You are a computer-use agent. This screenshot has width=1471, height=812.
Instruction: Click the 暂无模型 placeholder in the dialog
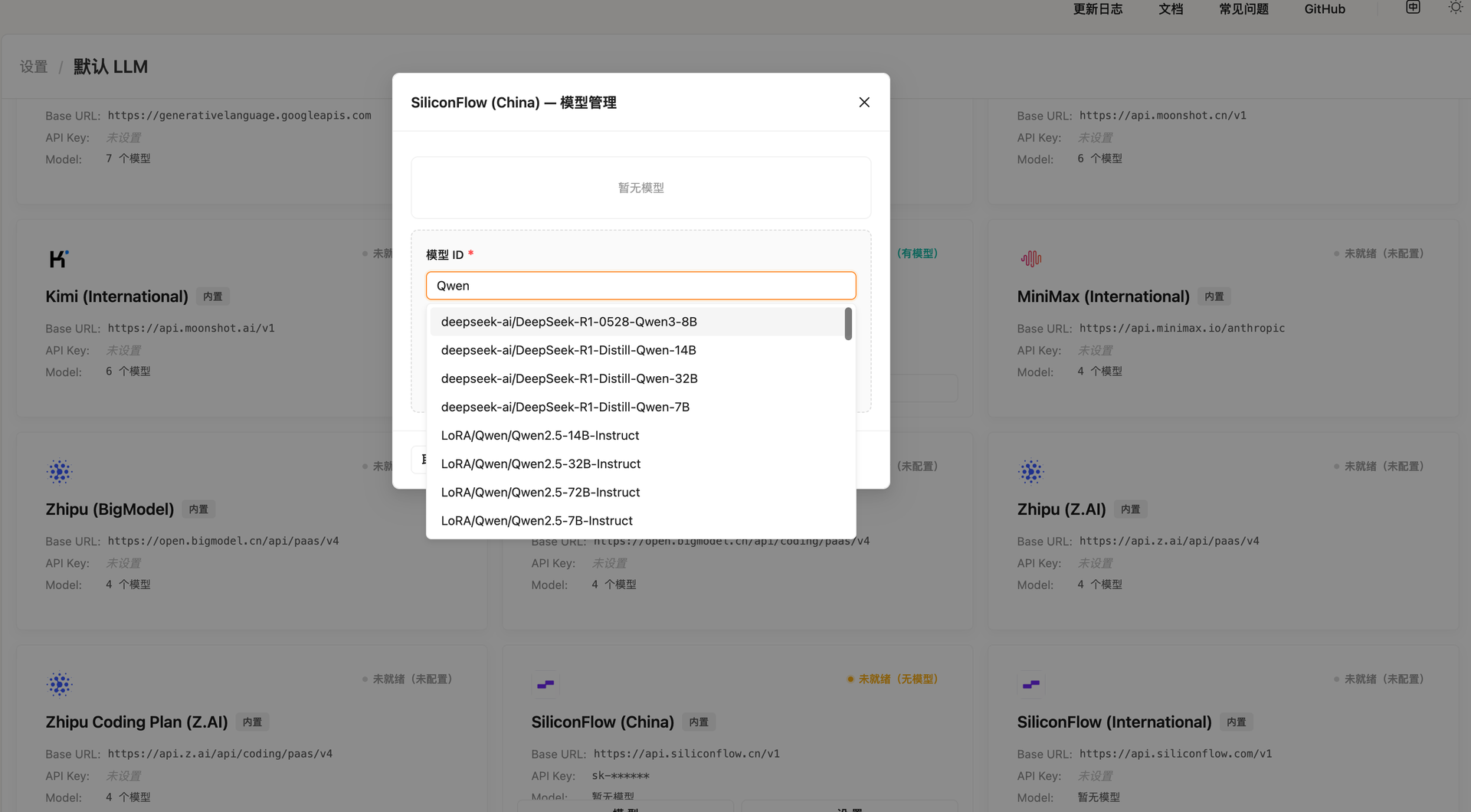pos(640,188)
